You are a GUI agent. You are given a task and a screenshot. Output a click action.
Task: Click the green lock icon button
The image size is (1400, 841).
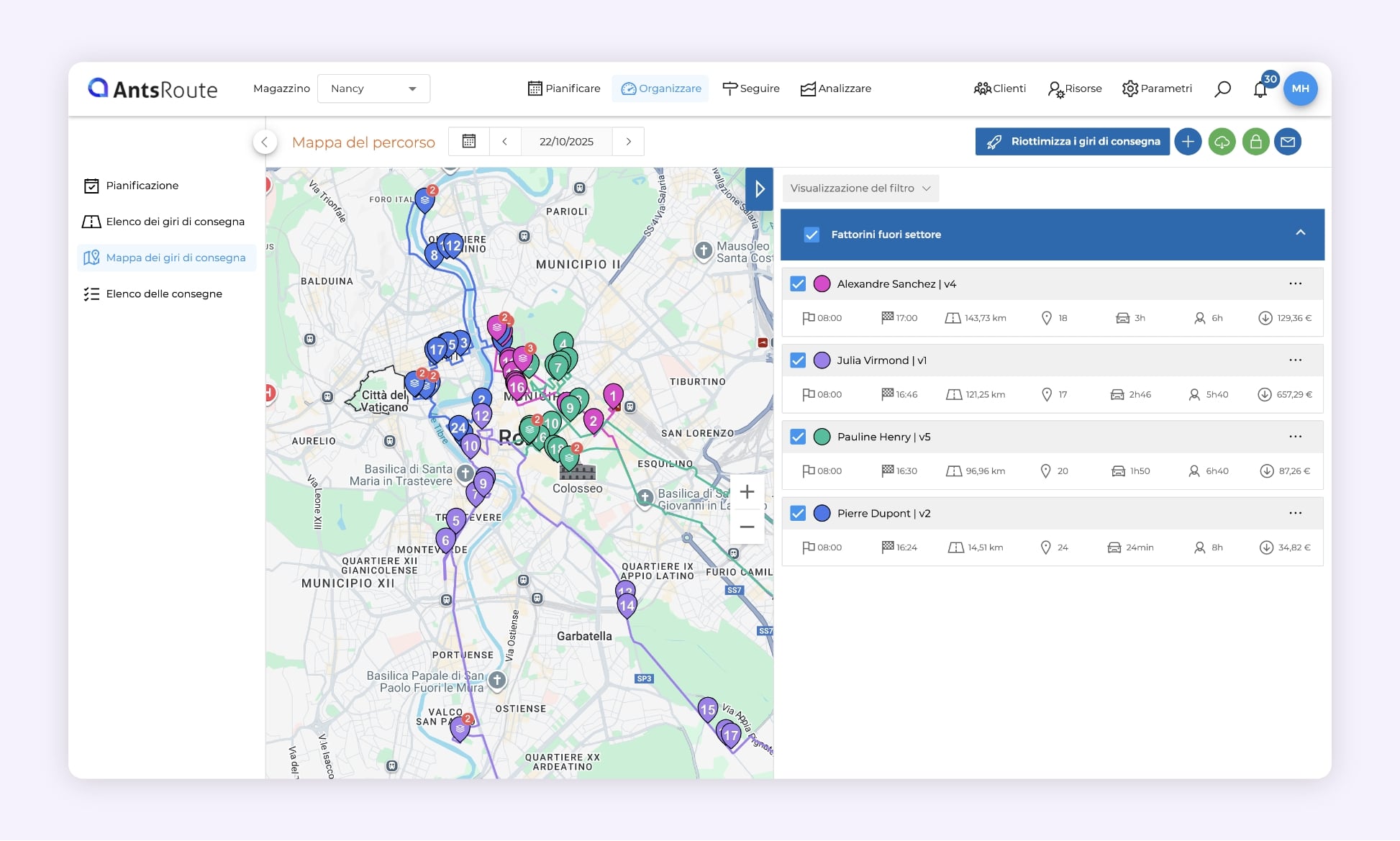pyautogui.click(x=1255, y=142)
